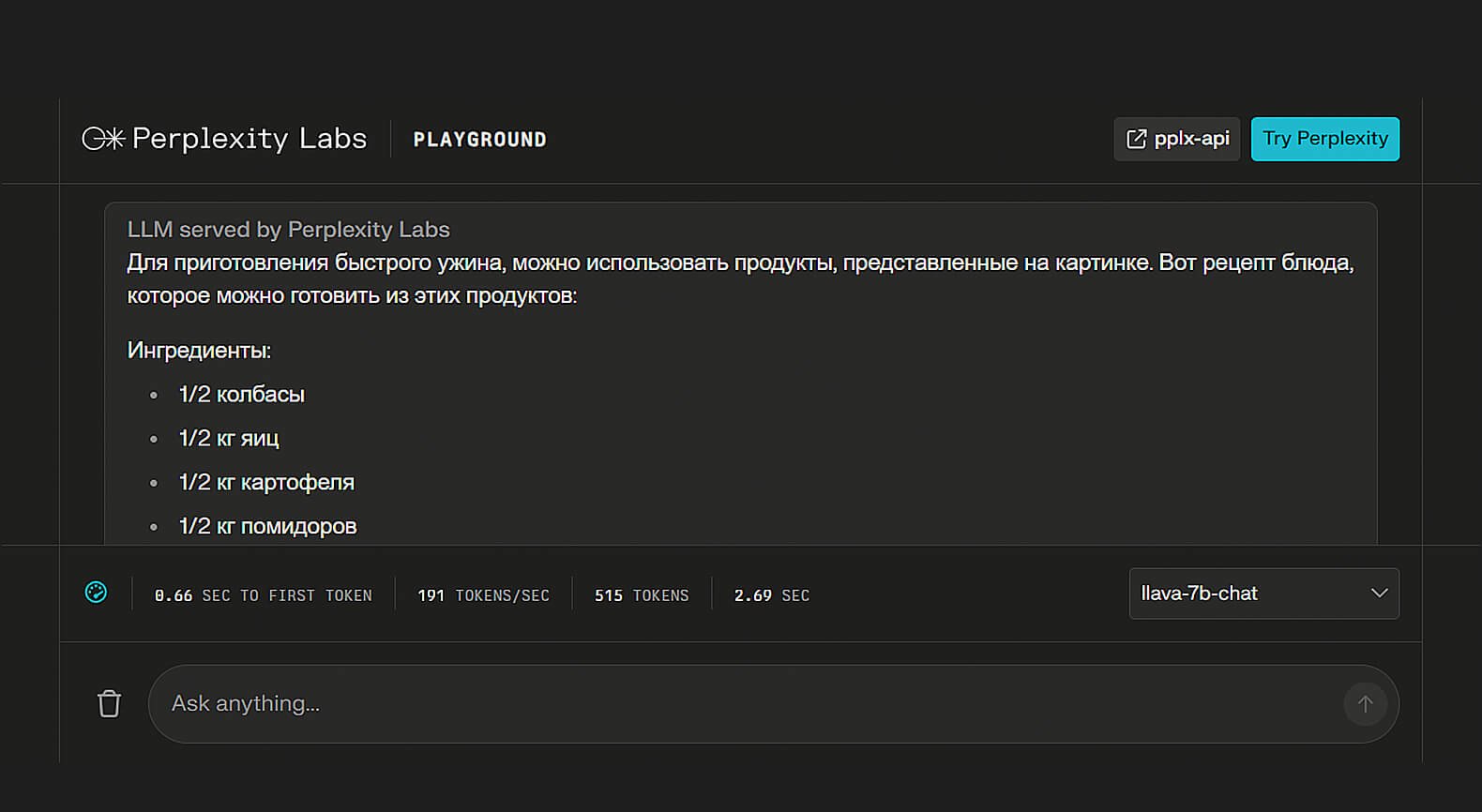Click the response paragraph starting 'Для приготовления'
Viewport: 1482px width, 812px height.
click(x=740, y=278)
